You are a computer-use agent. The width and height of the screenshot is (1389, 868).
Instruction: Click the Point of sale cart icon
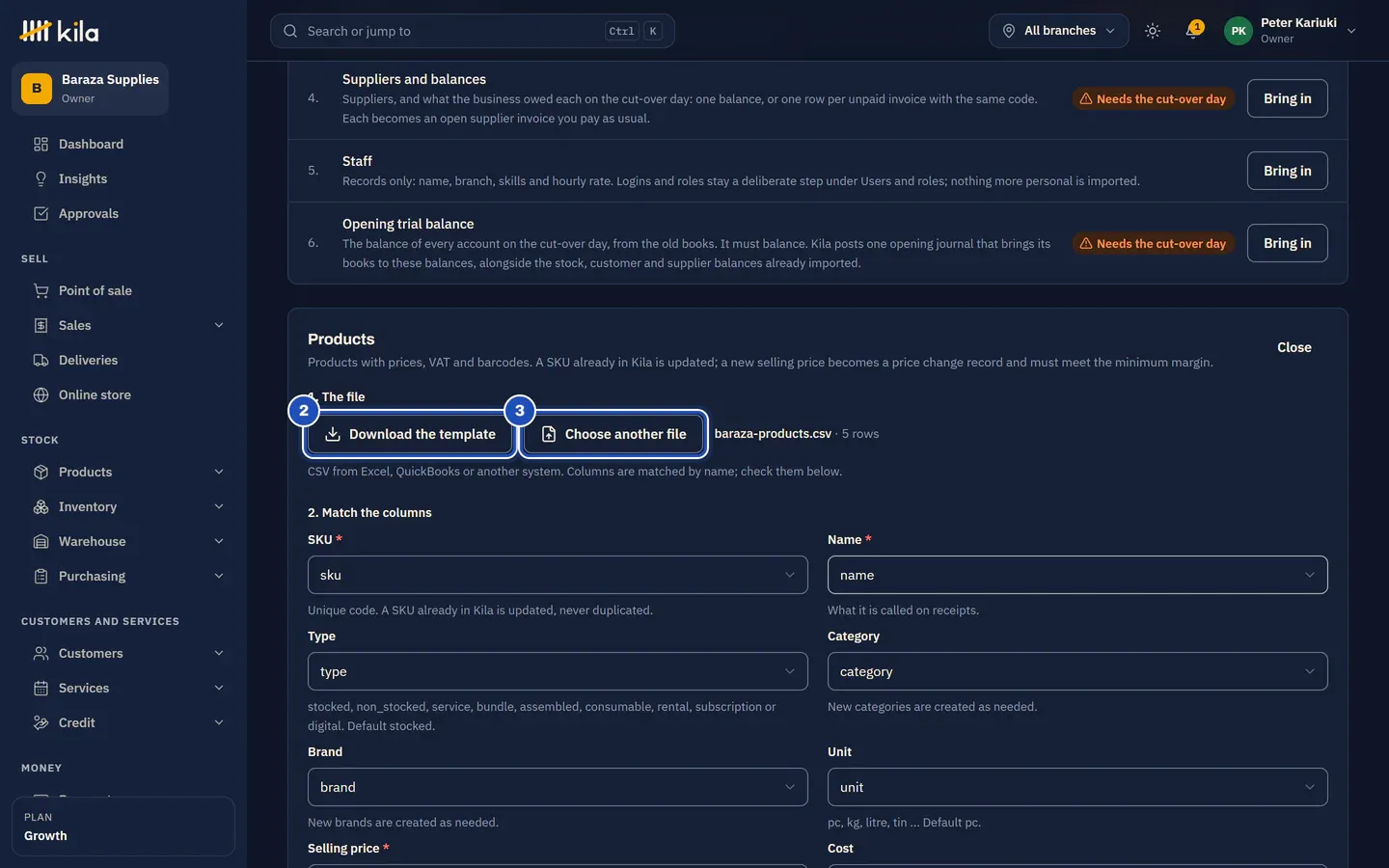(41, 290)
